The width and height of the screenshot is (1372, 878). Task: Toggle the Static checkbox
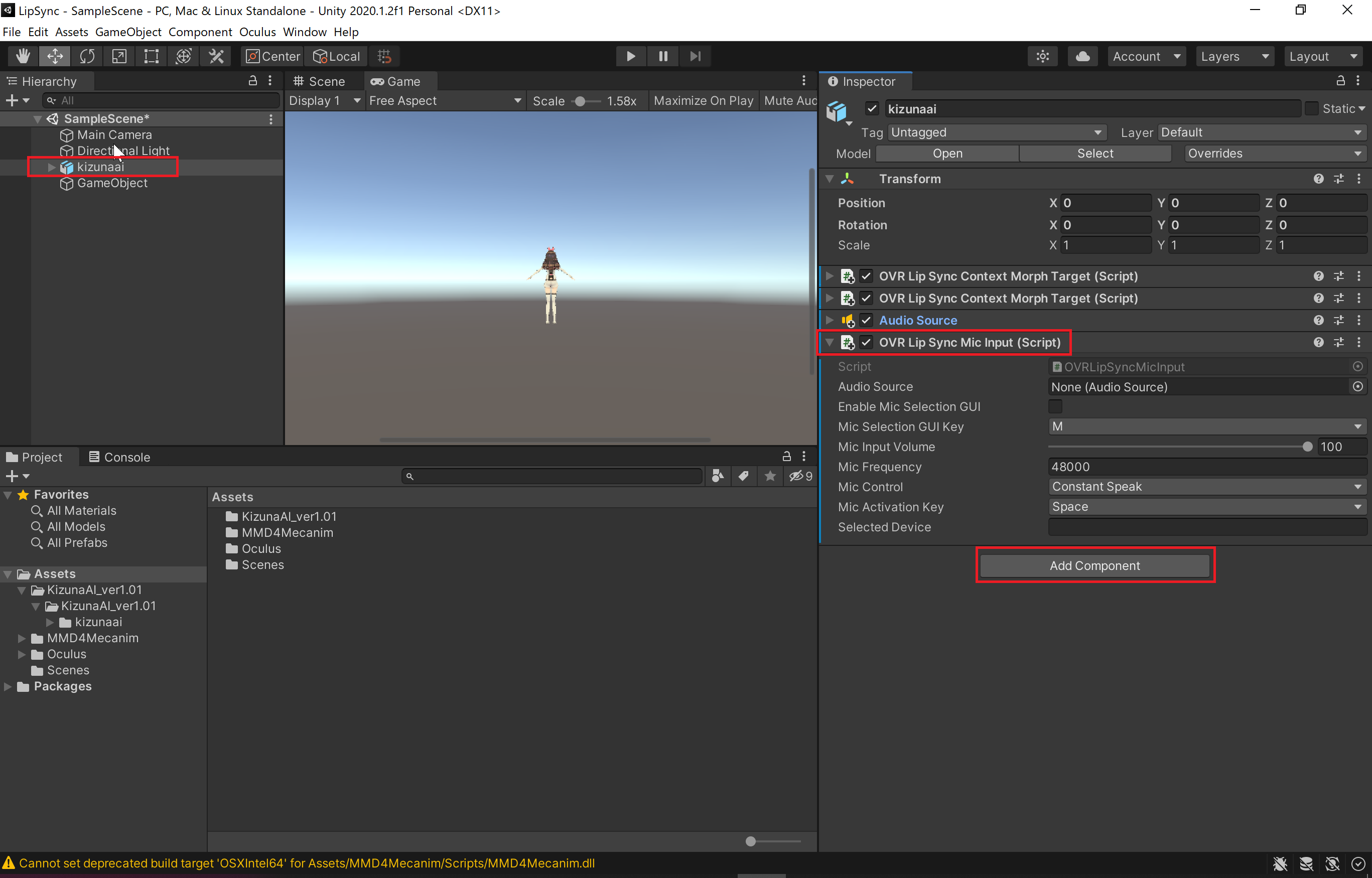coord(1311,108)
